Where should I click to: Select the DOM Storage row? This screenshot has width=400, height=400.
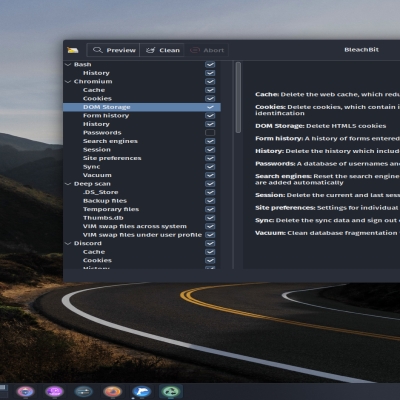[142, 107]
